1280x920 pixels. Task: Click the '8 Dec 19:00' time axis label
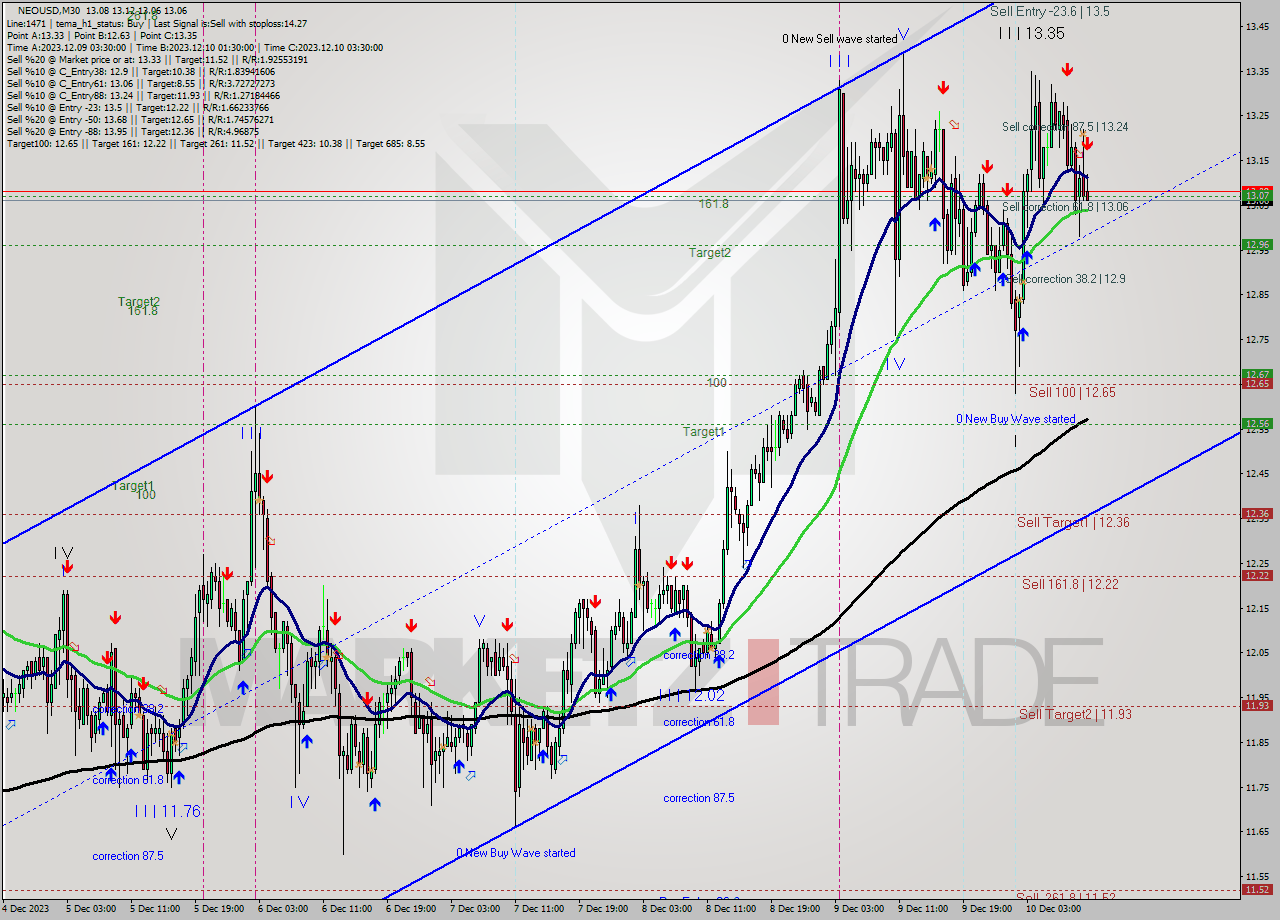pyautogui.click(x=795, y=909)
